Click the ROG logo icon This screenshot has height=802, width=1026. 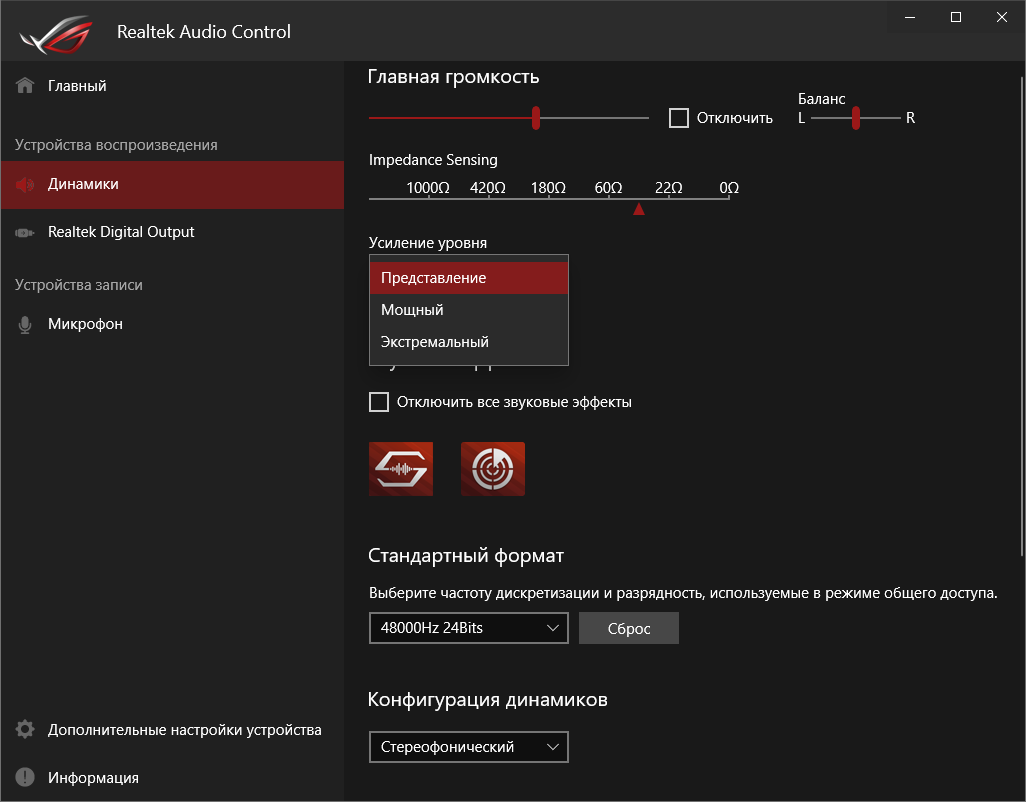click(61, 32)
